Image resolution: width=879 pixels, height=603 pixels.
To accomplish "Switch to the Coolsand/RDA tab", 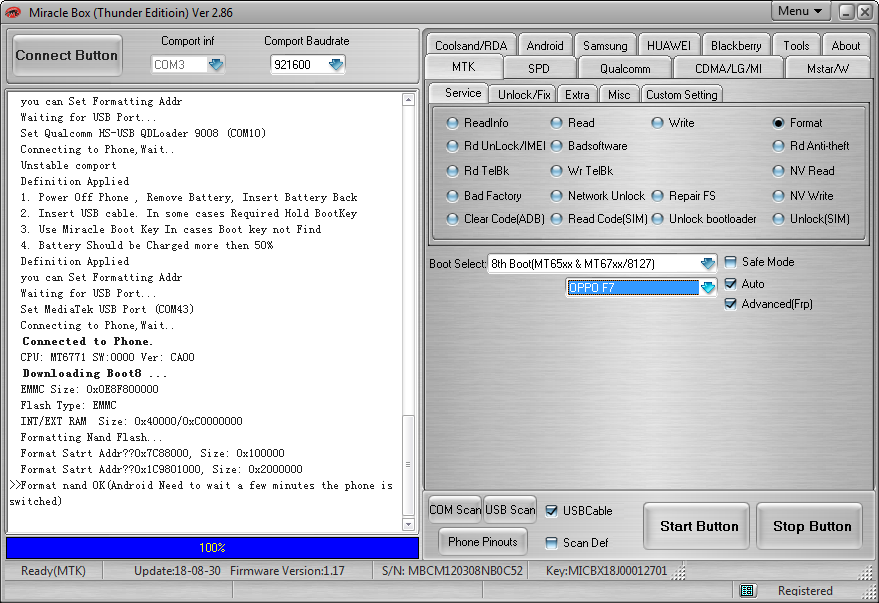I will pyautogui.click(x=471, y=45).
